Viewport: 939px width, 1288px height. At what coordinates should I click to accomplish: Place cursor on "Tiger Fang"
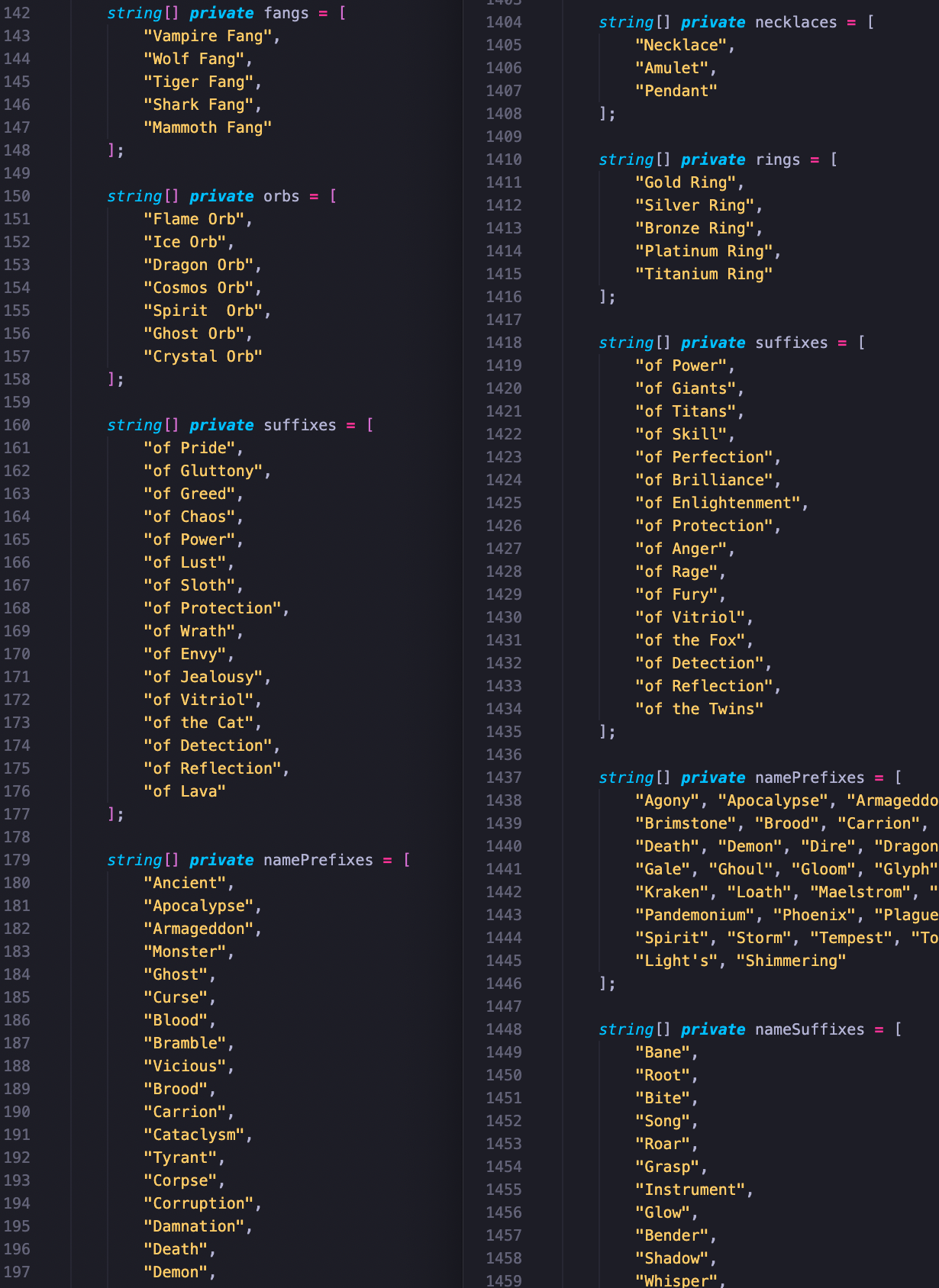click(198, 82)
